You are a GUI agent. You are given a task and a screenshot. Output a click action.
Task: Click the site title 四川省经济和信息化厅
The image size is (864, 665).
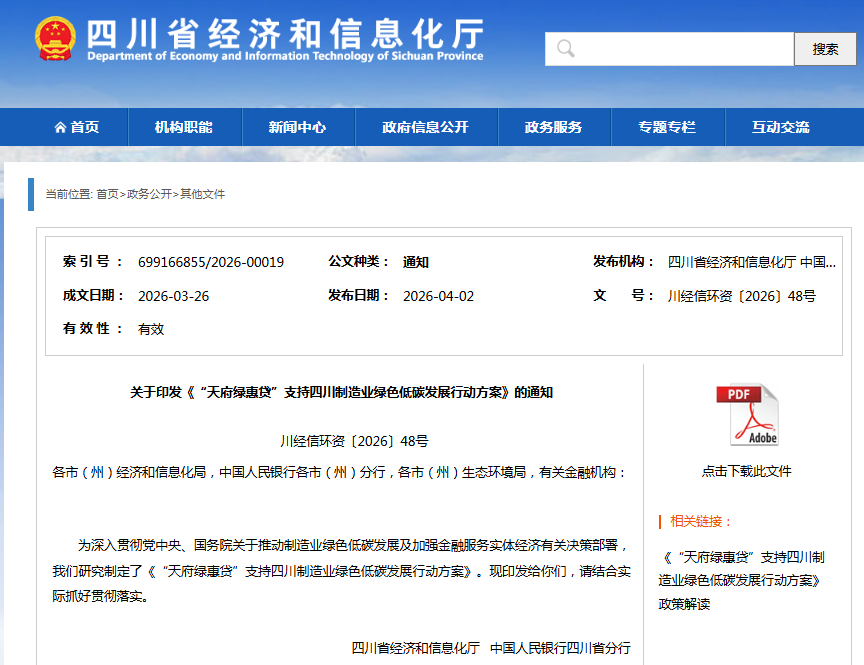(x=285, y=34)
